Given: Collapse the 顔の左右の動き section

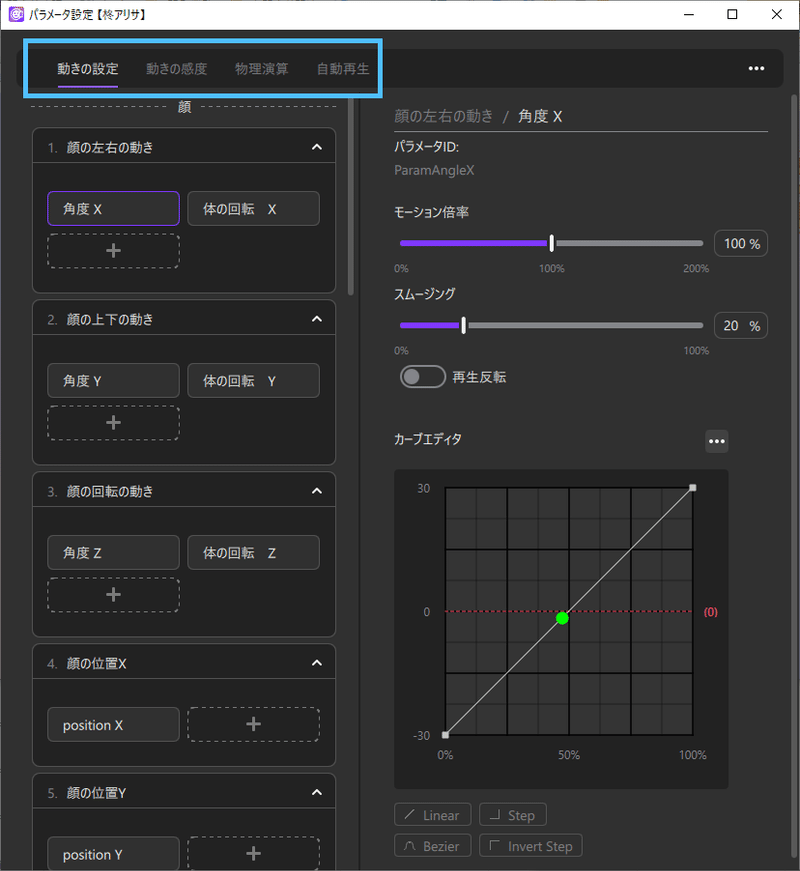Looking at the screenshot, I should [x=317, y=147].
